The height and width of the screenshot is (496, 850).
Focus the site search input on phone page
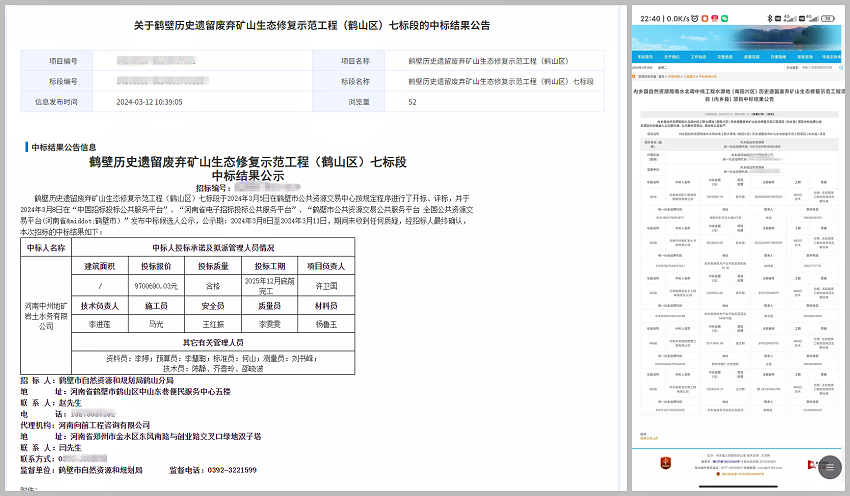(x=817, y=68)
